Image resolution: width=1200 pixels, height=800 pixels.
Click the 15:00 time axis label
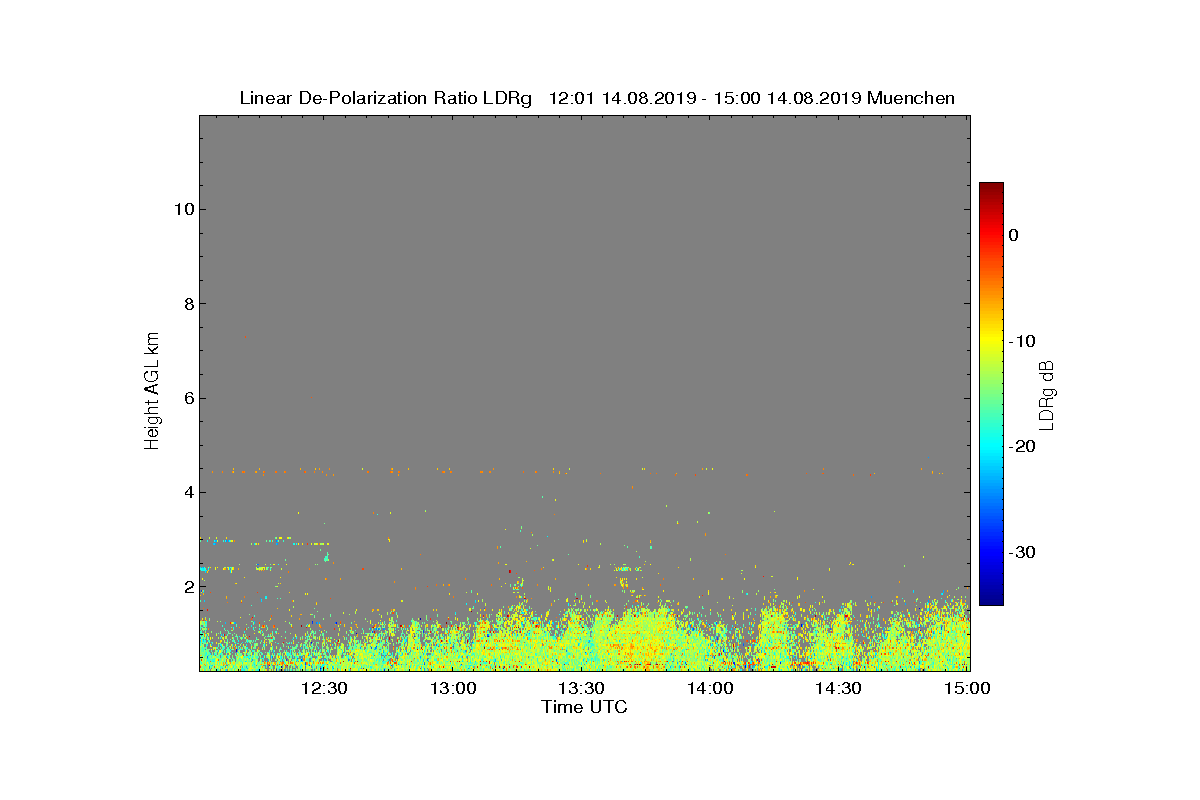coord(967,688)
